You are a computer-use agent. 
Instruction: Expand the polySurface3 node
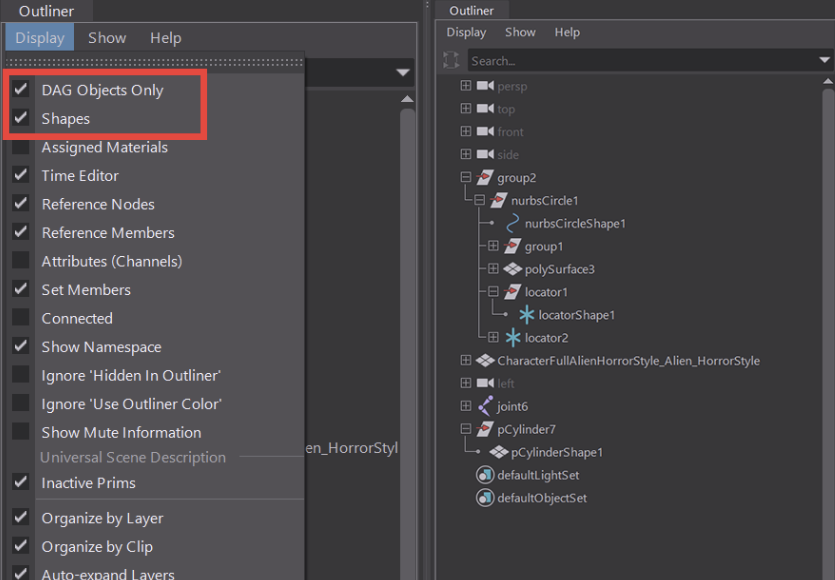(x=494, y=268)
